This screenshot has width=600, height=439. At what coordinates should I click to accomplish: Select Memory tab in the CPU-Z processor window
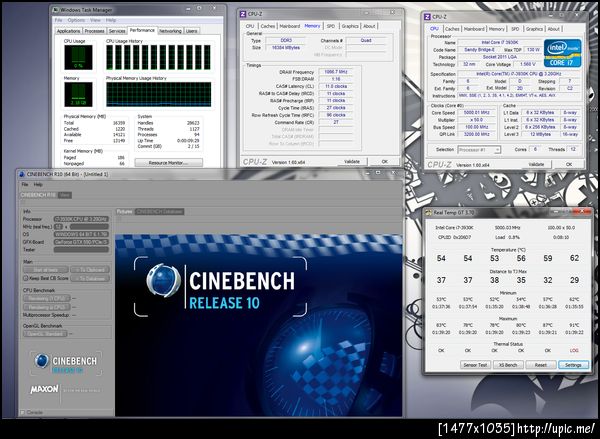[x=497, y=29]
